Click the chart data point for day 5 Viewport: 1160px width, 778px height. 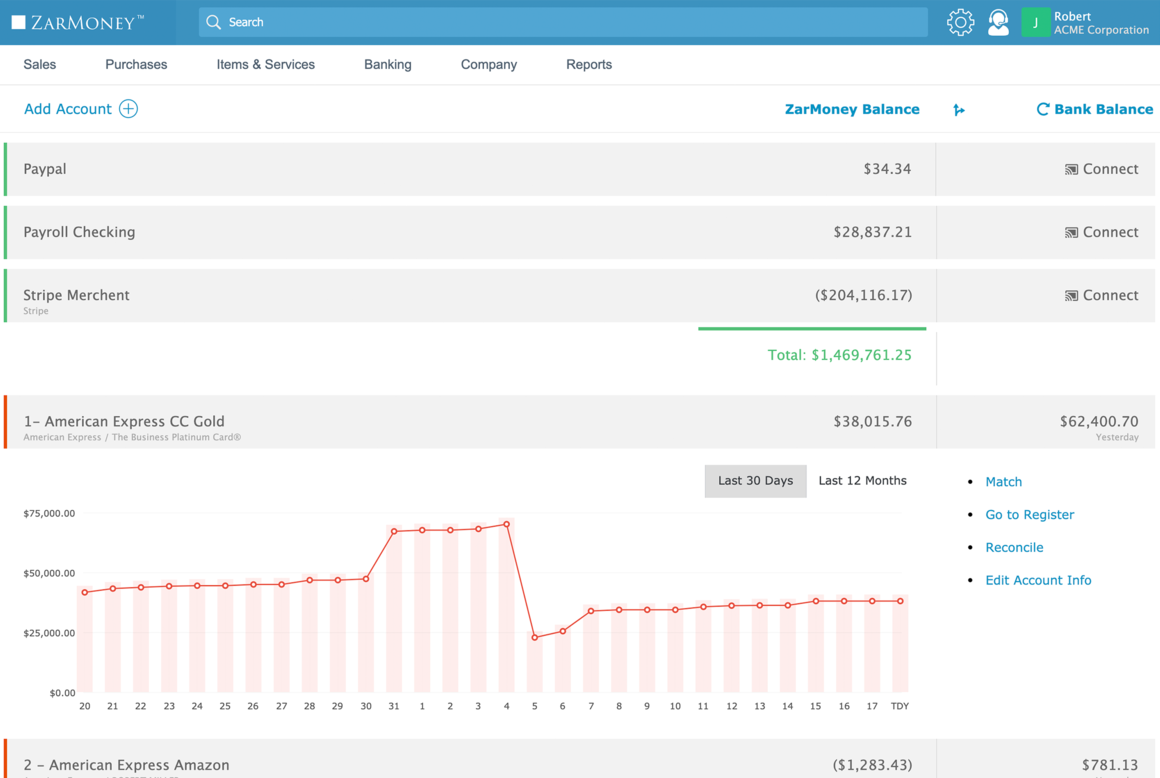(x=535, y=637)
